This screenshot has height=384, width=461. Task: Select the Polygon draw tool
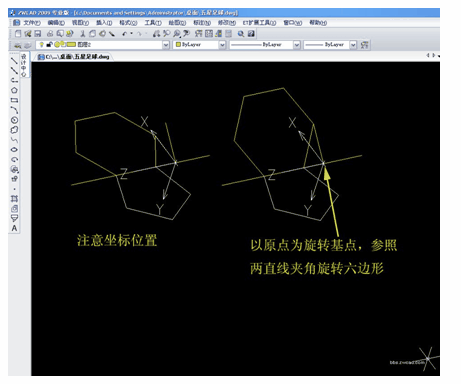tap(14, 90)
